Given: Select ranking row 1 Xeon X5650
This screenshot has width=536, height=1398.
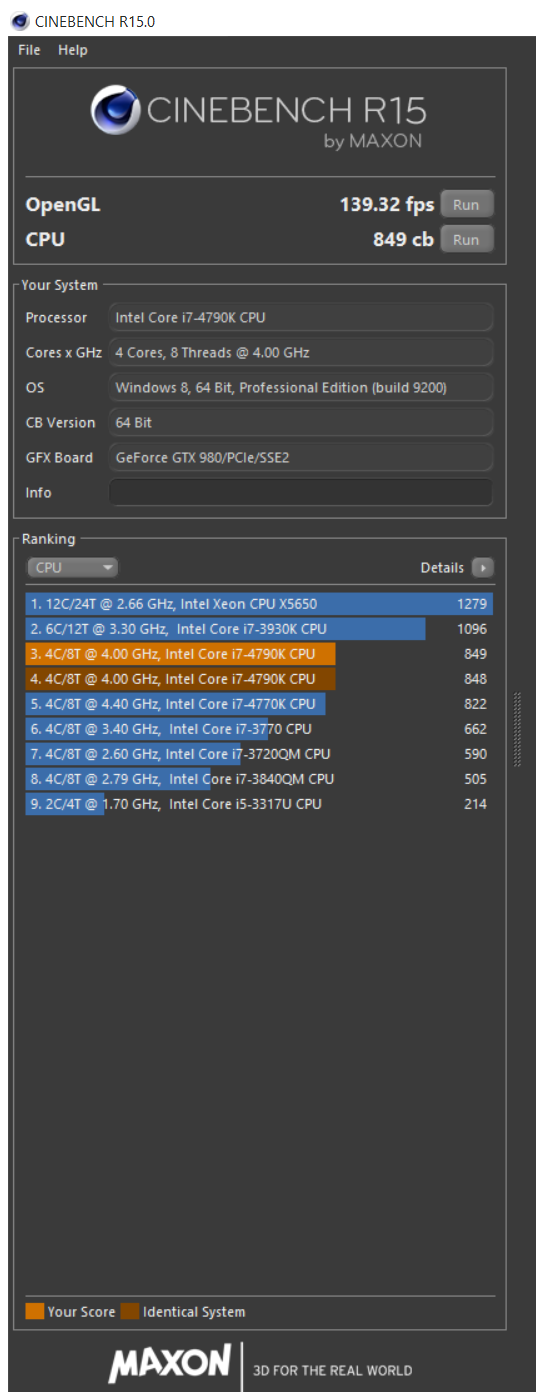Looking at the screenshot, I should [259, 604].
